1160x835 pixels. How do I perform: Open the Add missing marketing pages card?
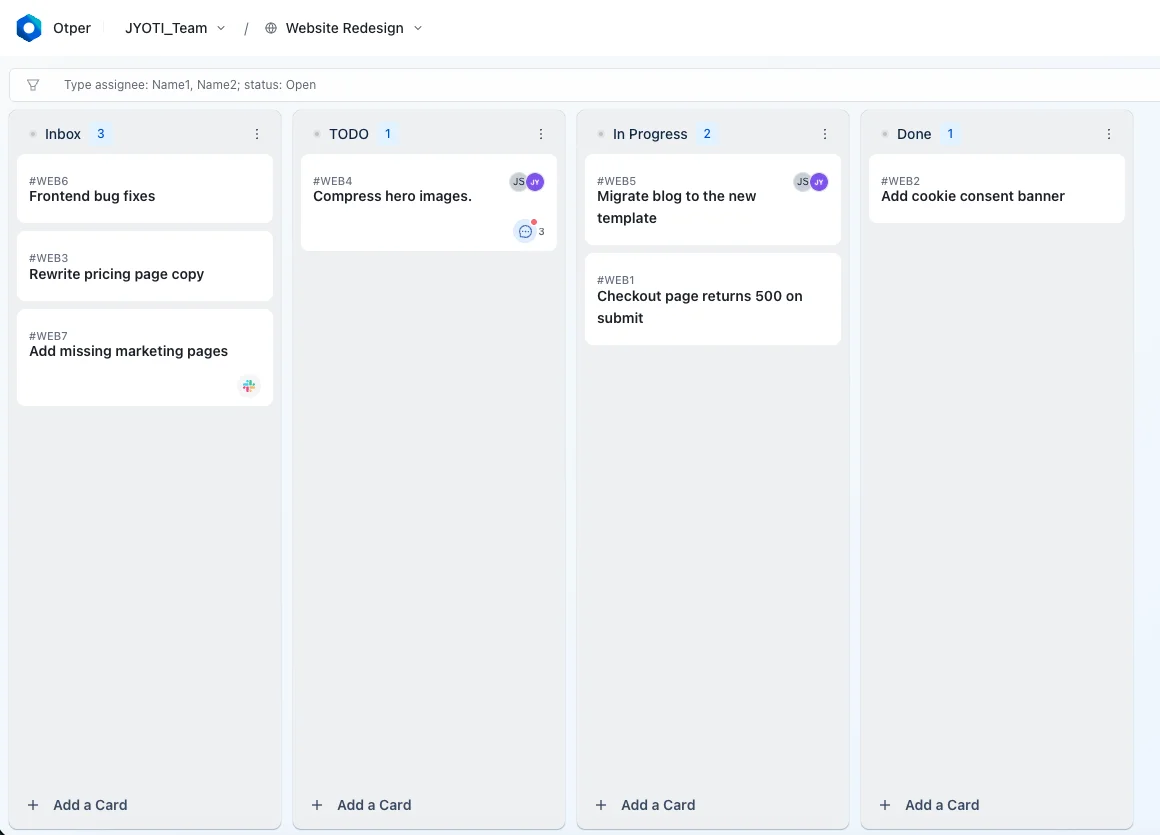pyautogui.click(x=145, y=357)
